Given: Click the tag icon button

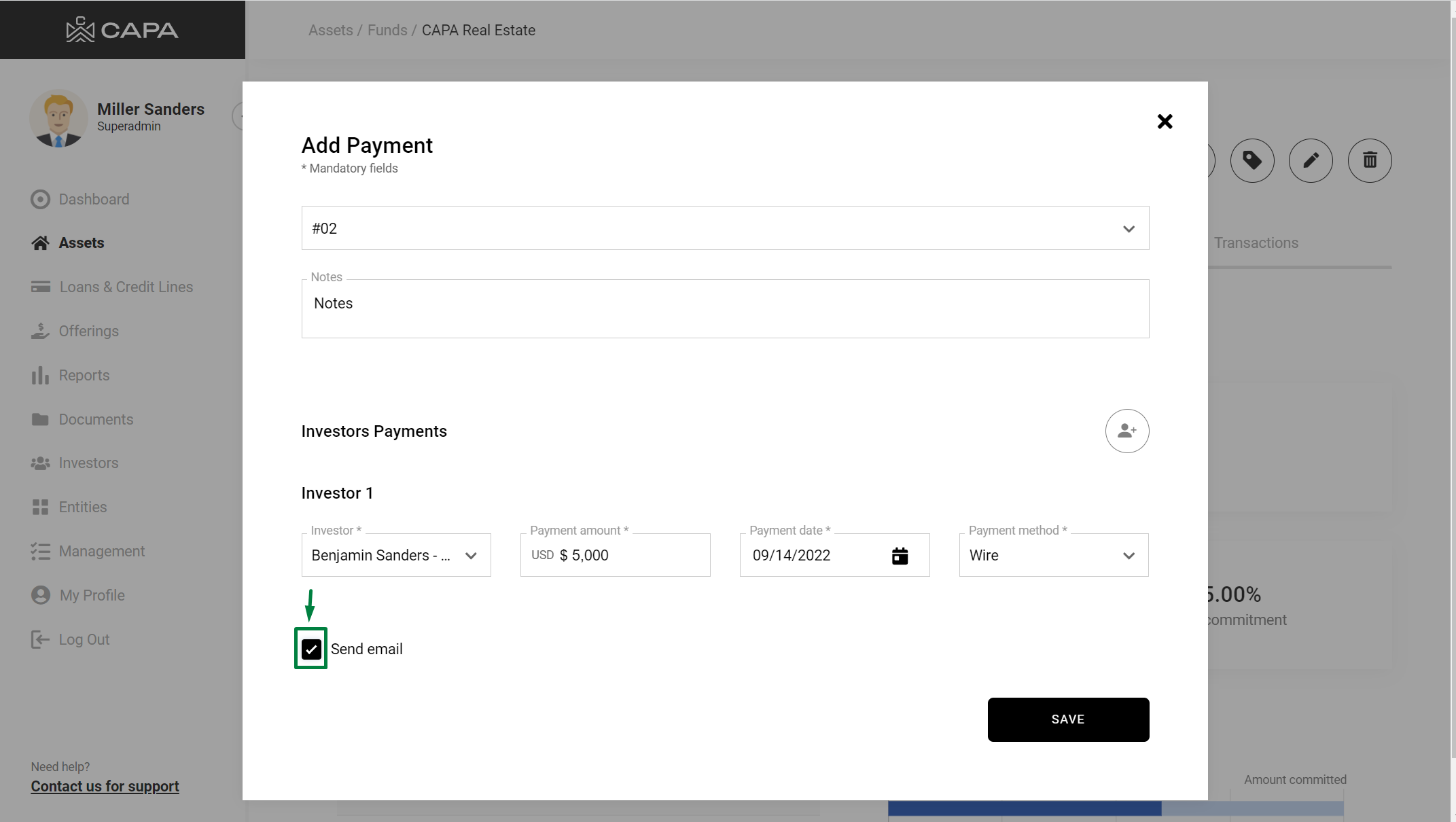Looking at the screenshot, I should coord(1251,160).
